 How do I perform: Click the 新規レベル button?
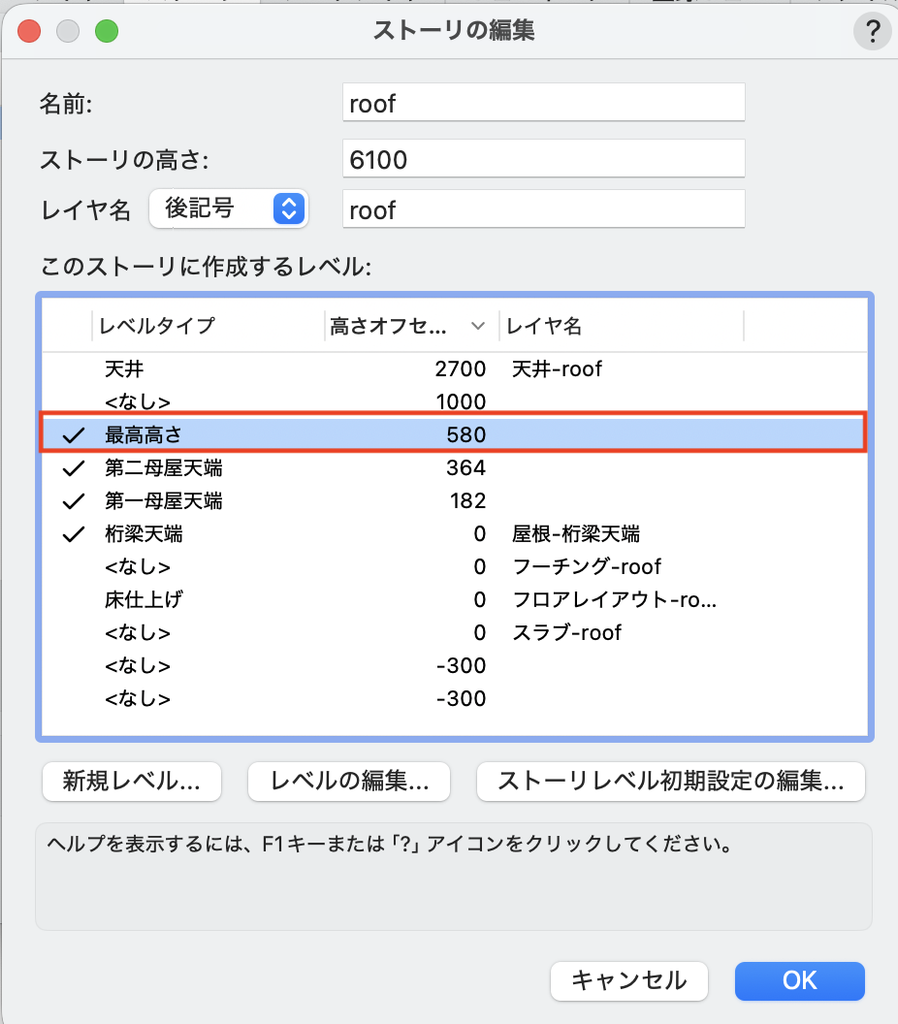click(x=132, y=781)
